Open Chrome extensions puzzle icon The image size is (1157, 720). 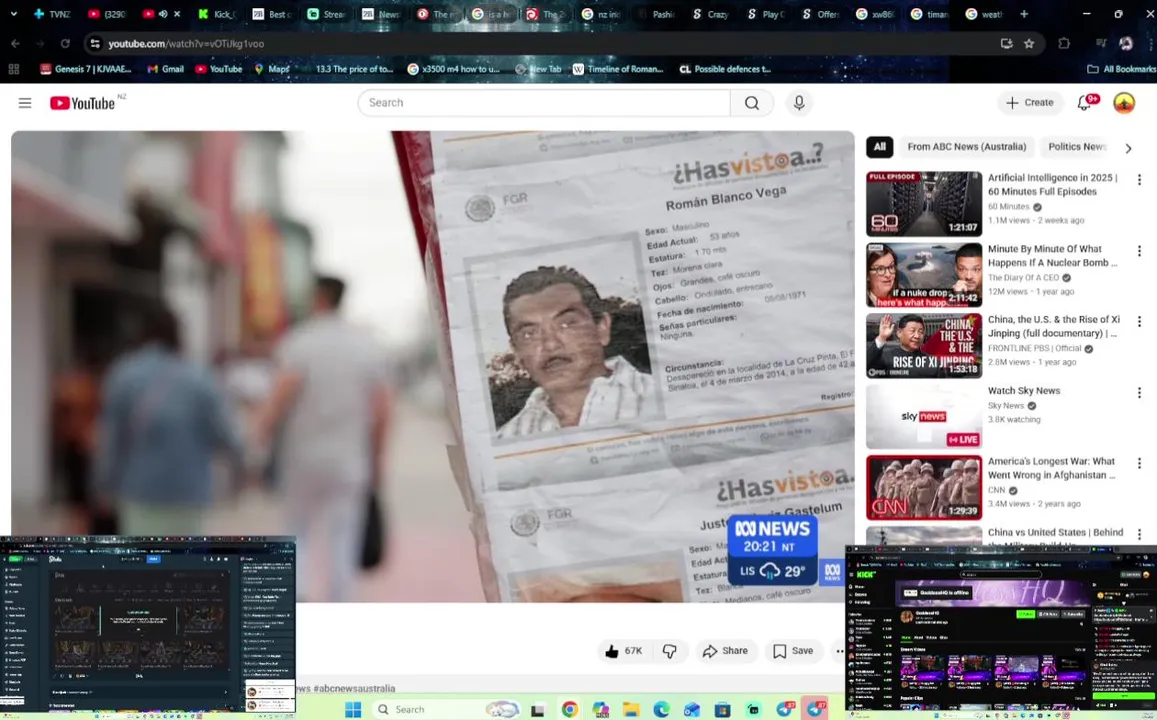point(1064,44)
